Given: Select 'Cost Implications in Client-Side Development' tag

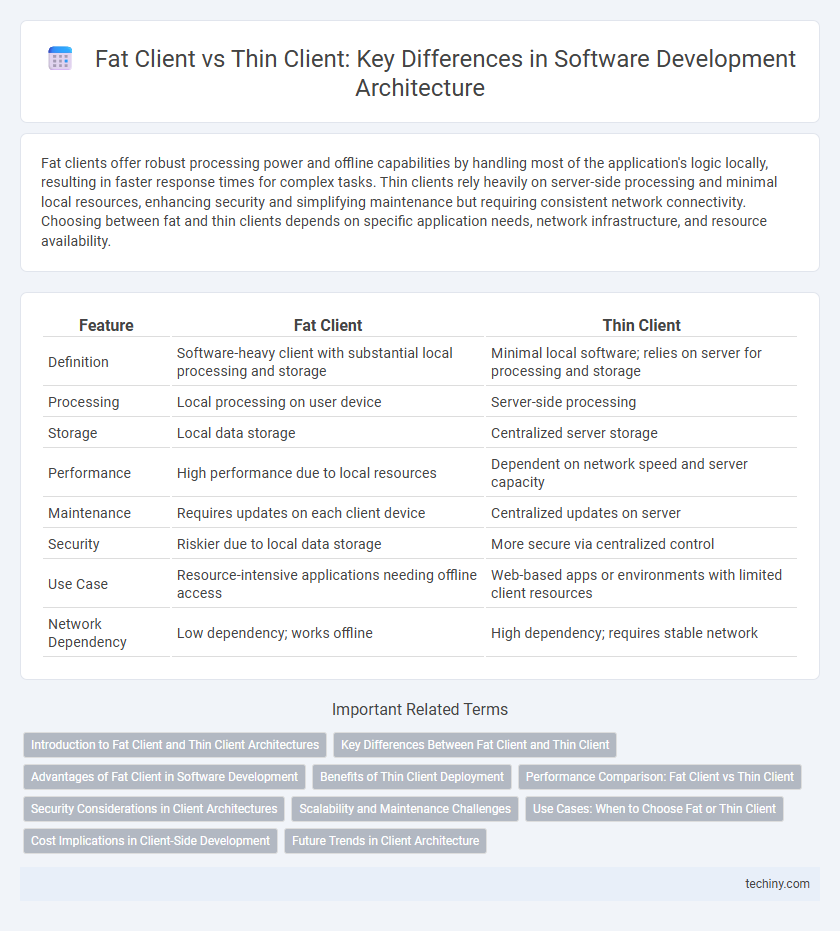Looking at the screenshot, I should tap(150, 841).
